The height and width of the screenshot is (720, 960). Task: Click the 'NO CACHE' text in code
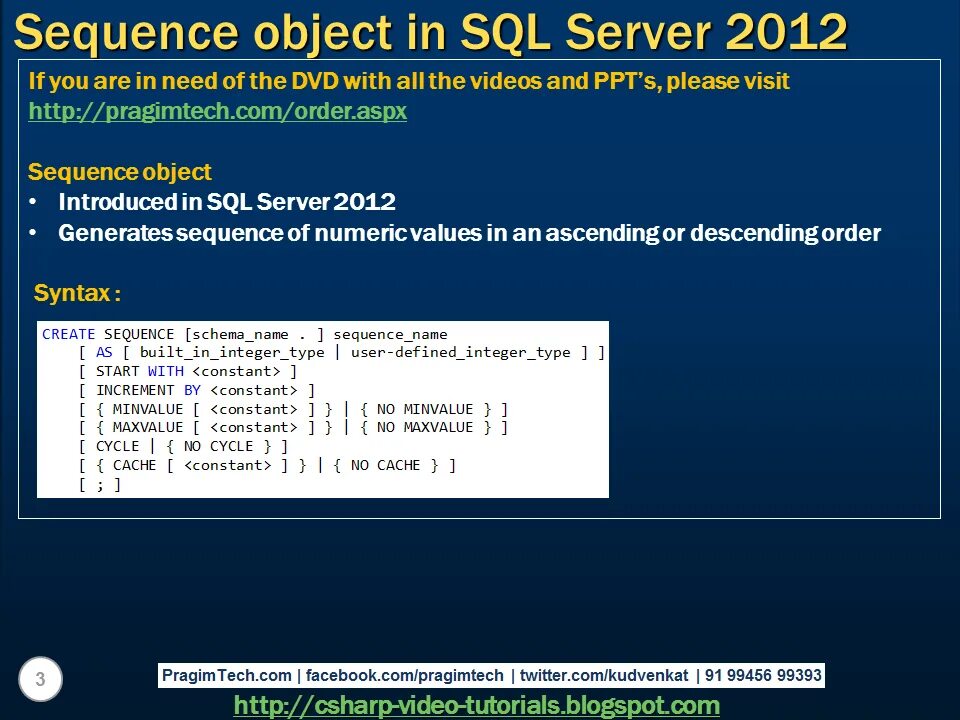click(385, 465)
